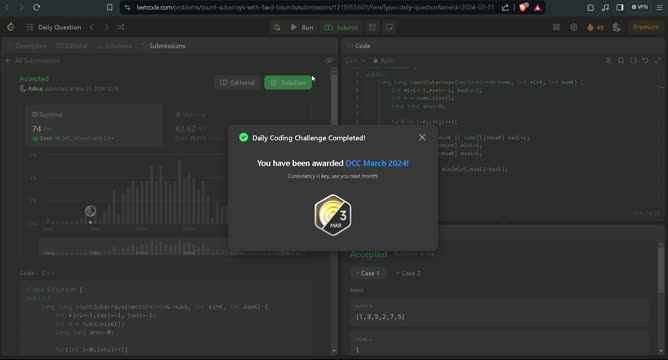This screenshot has width=668, height=360.
Task: Go to the next daily question arrow
Action: tap(107, 27)
